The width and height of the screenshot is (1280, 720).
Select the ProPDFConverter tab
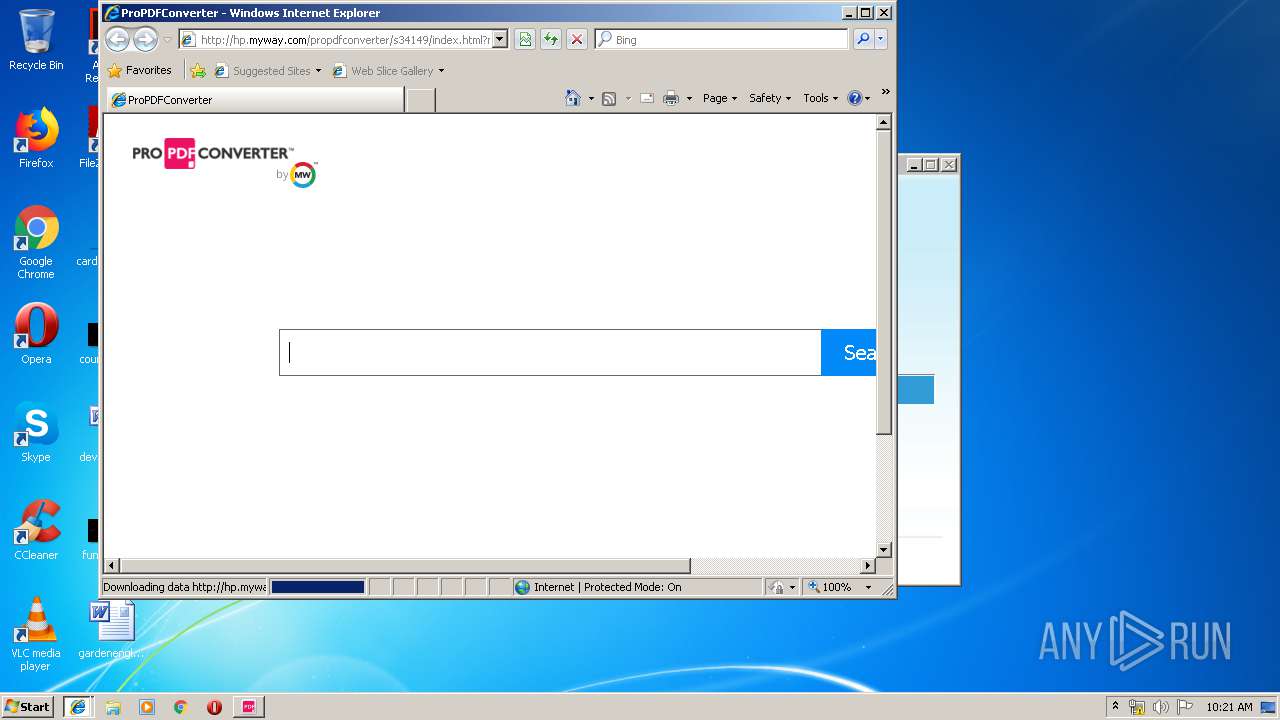(x=255, y=100)
